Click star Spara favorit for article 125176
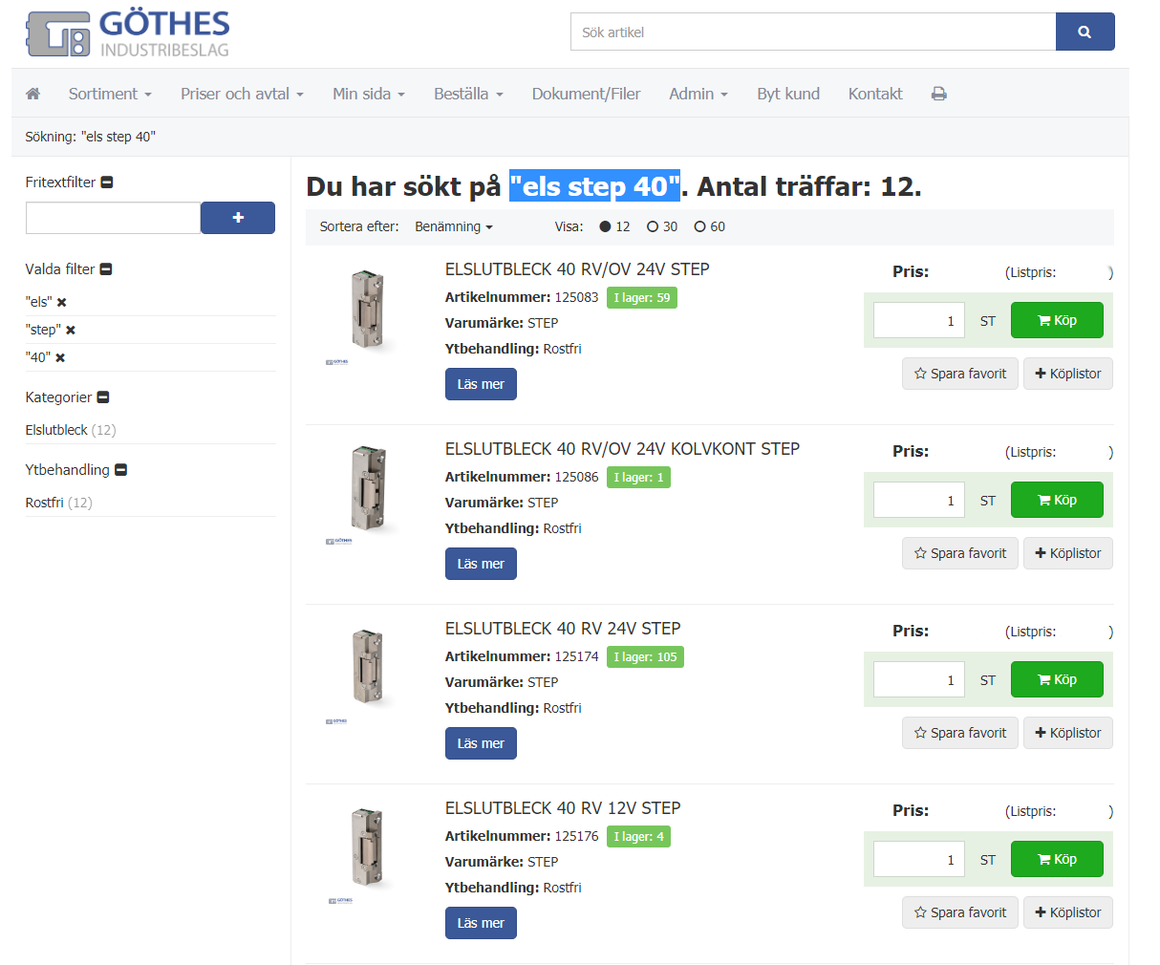The width and height of the screenshot is (1160, 965). [x=960, y=912]
